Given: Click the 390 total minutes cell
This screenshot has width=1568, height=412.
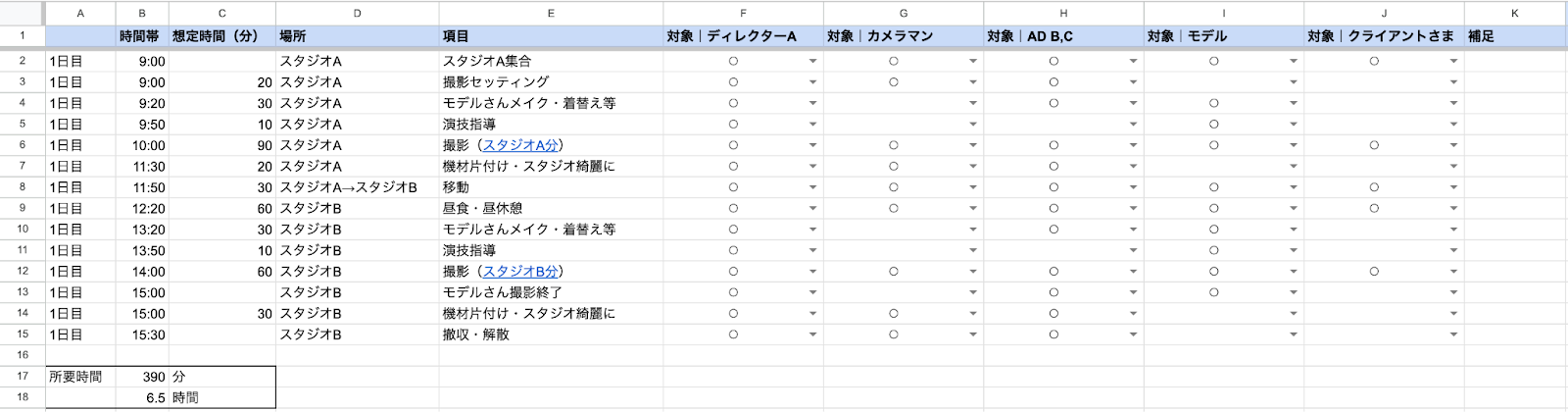Looking at the screenshot, I should [x=143, y=377].
